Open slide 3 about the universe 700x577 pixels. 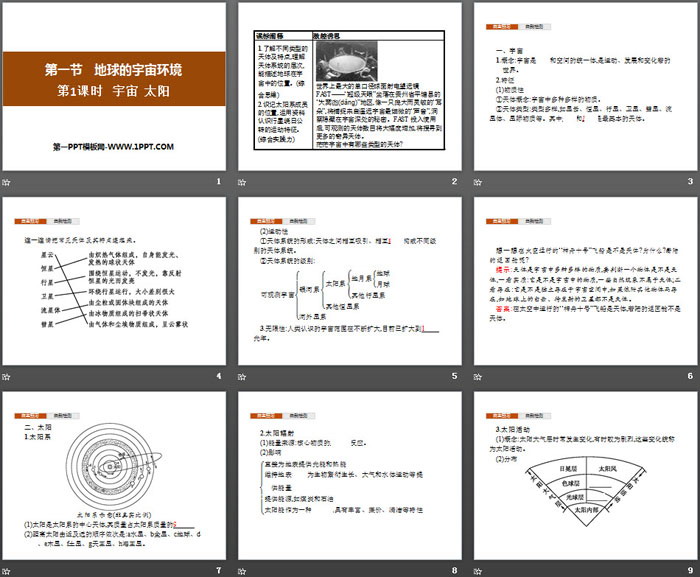pos(586,87)
